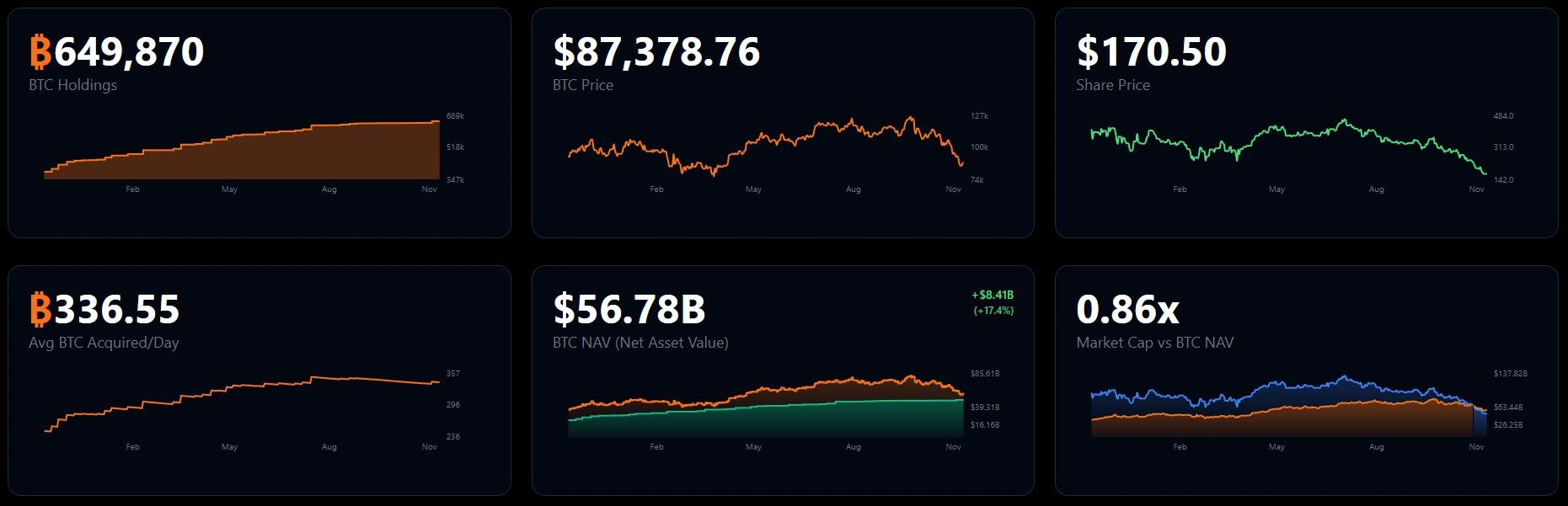Click the orange BTC Price line chart
The image size is (1568, 506).
pyautogui.click(x=765, y=145)
